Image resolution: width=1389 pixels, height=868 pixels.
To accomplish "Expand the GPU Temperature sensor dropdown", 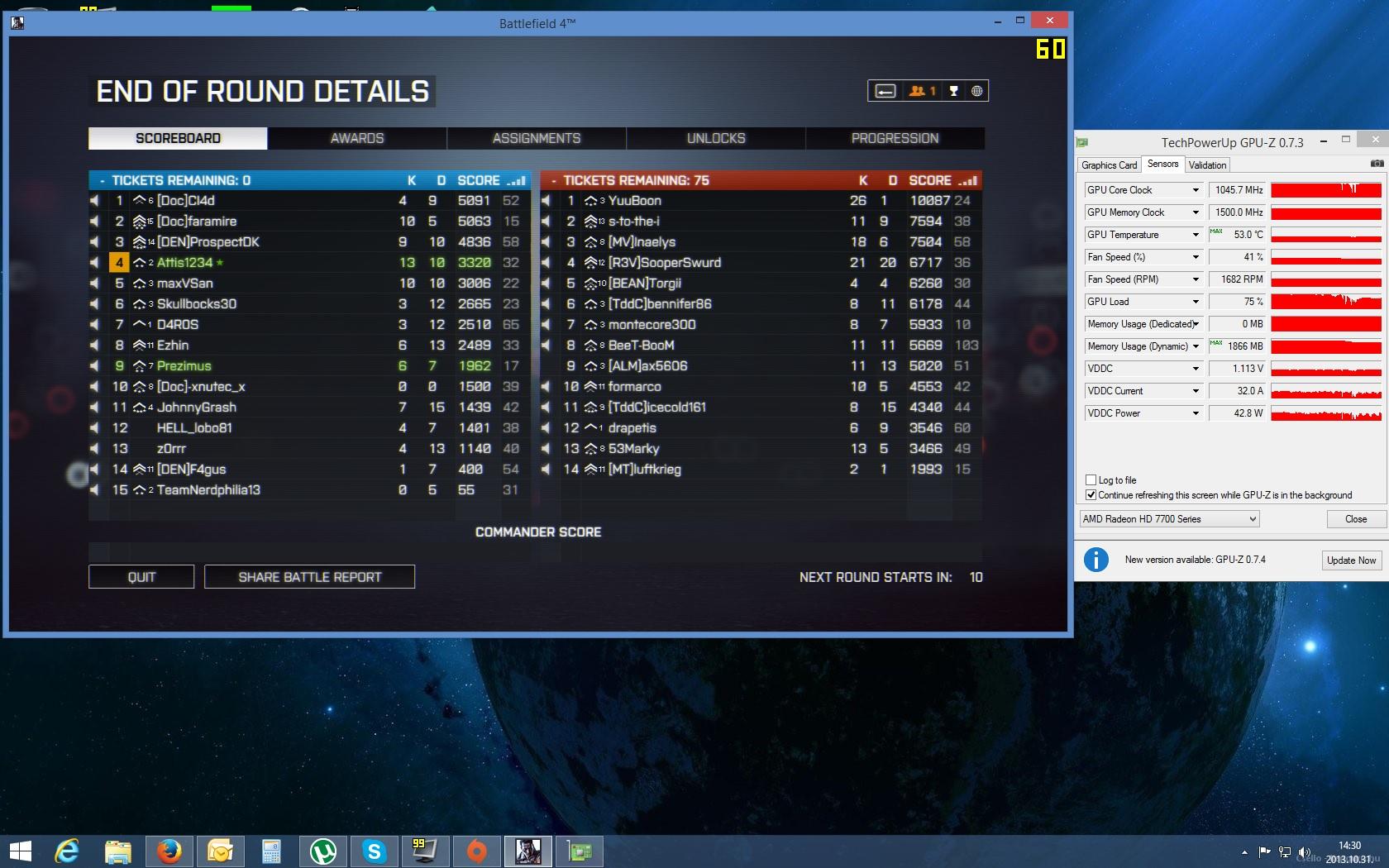I will pyautogui.click(x=1196, y=235).
